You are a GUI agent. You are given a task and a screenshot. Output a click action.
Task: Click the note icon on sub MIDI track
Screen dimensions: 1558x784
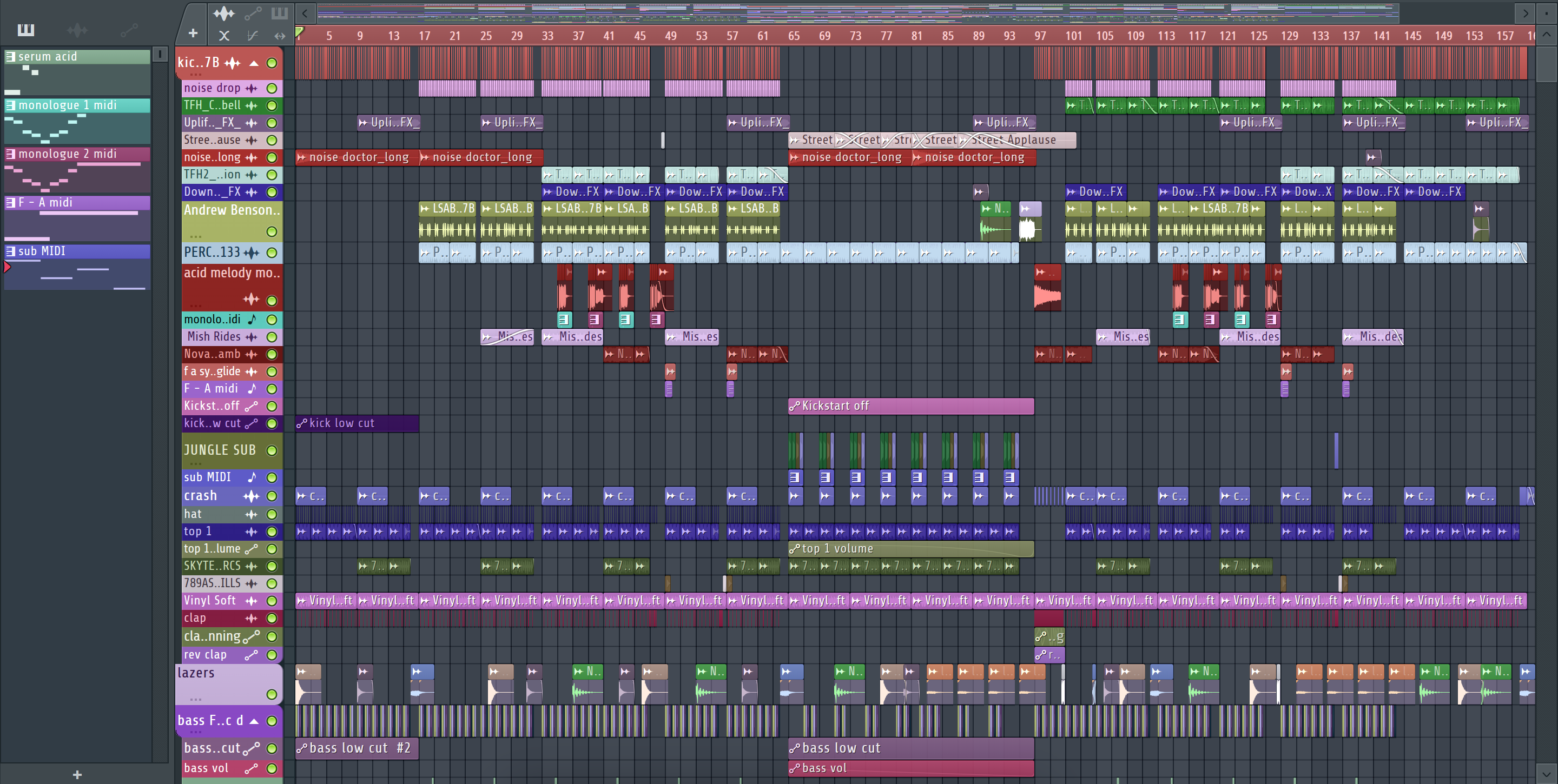252,477
